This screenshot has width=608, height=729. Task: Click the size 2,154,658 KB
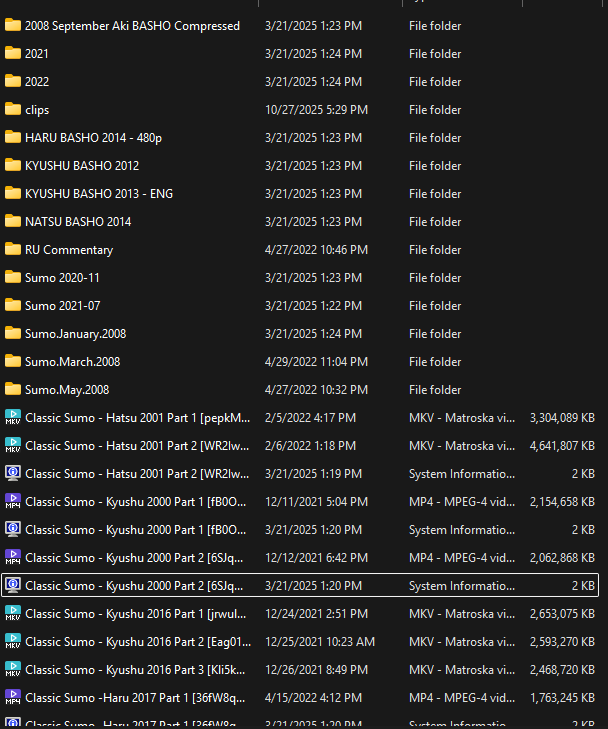562,502
